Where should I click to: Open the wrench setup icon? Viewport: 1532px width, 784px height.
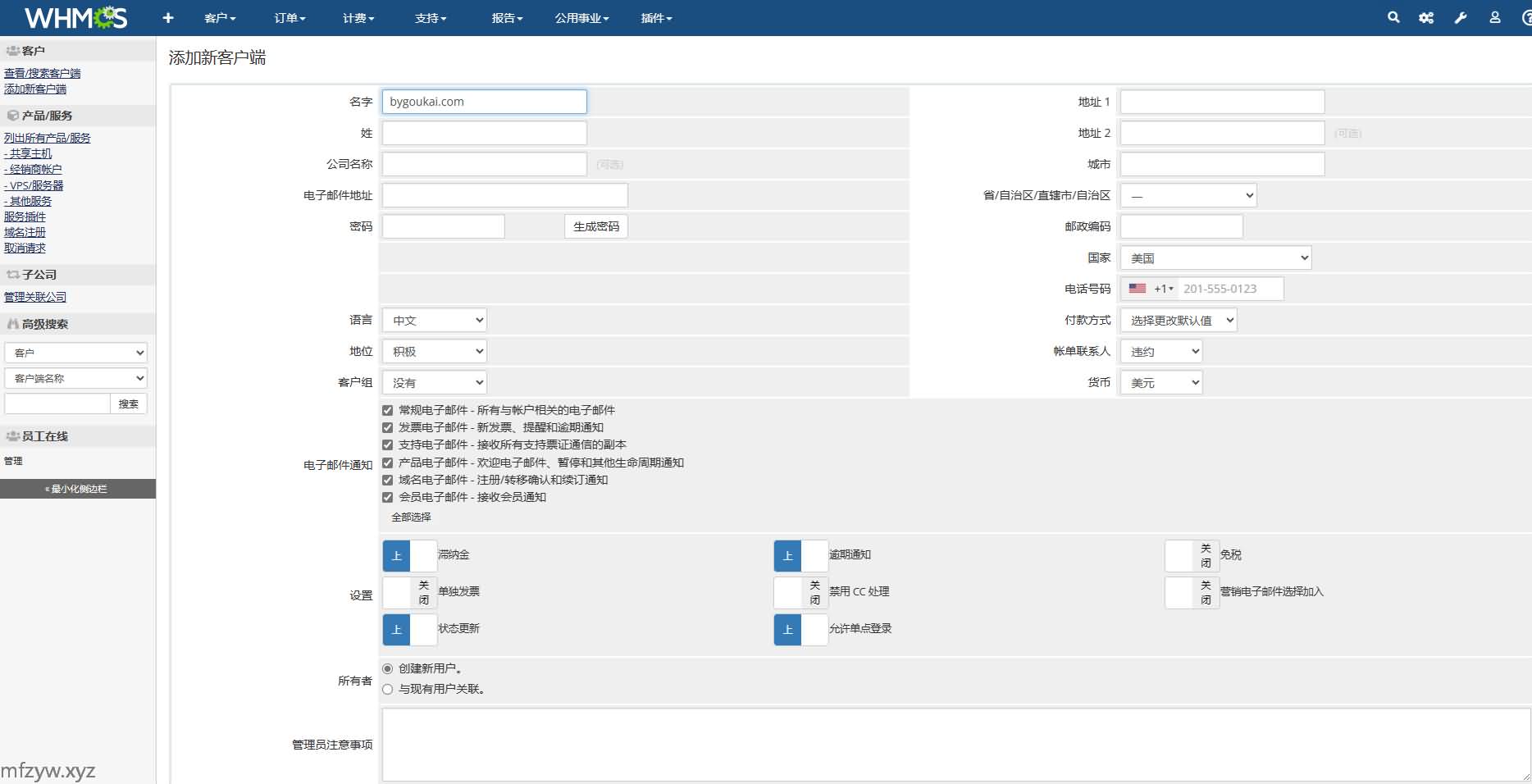tap(1461, 17)
